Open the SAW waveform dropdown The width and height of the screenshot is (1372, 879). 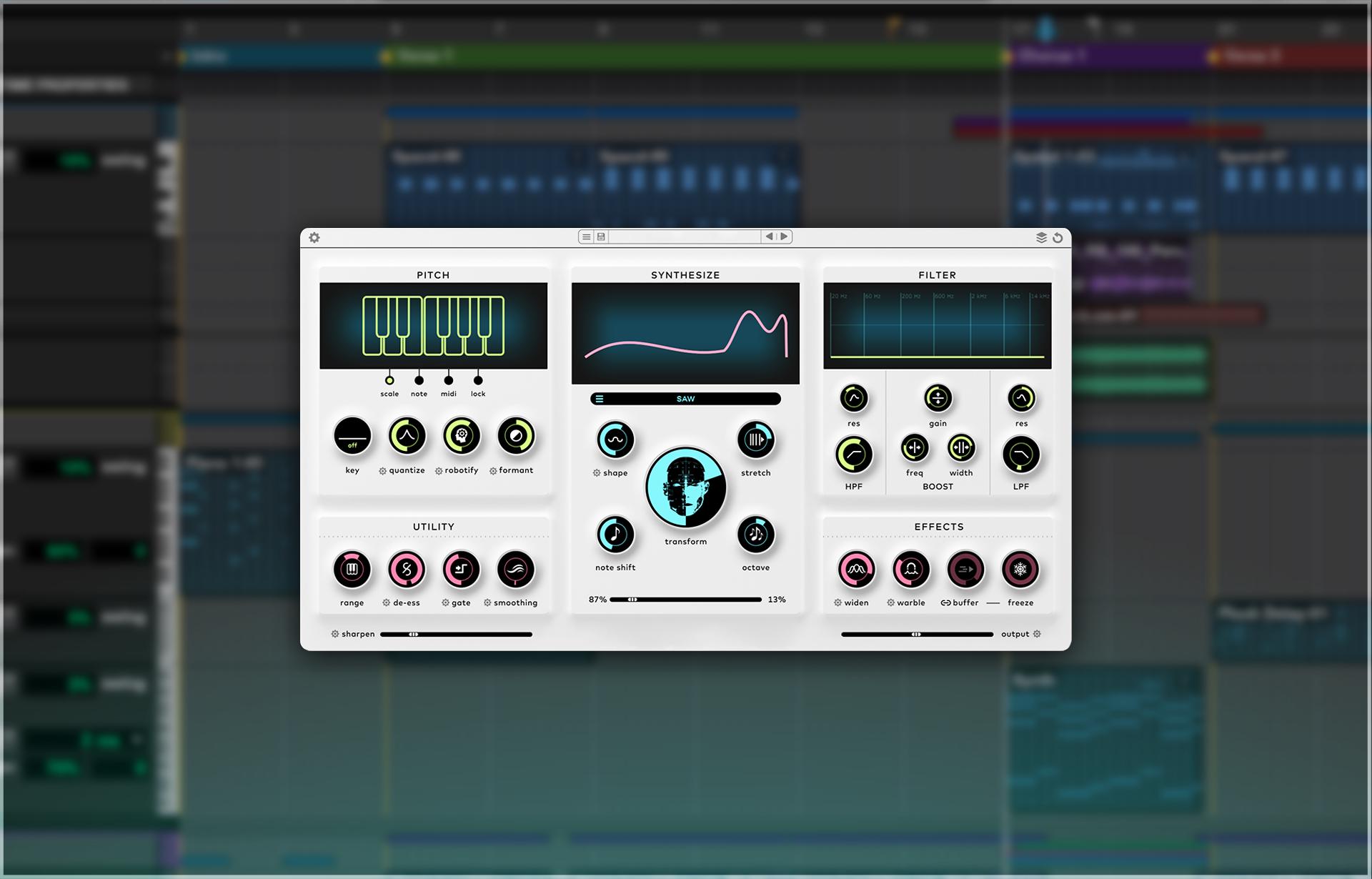685,399
